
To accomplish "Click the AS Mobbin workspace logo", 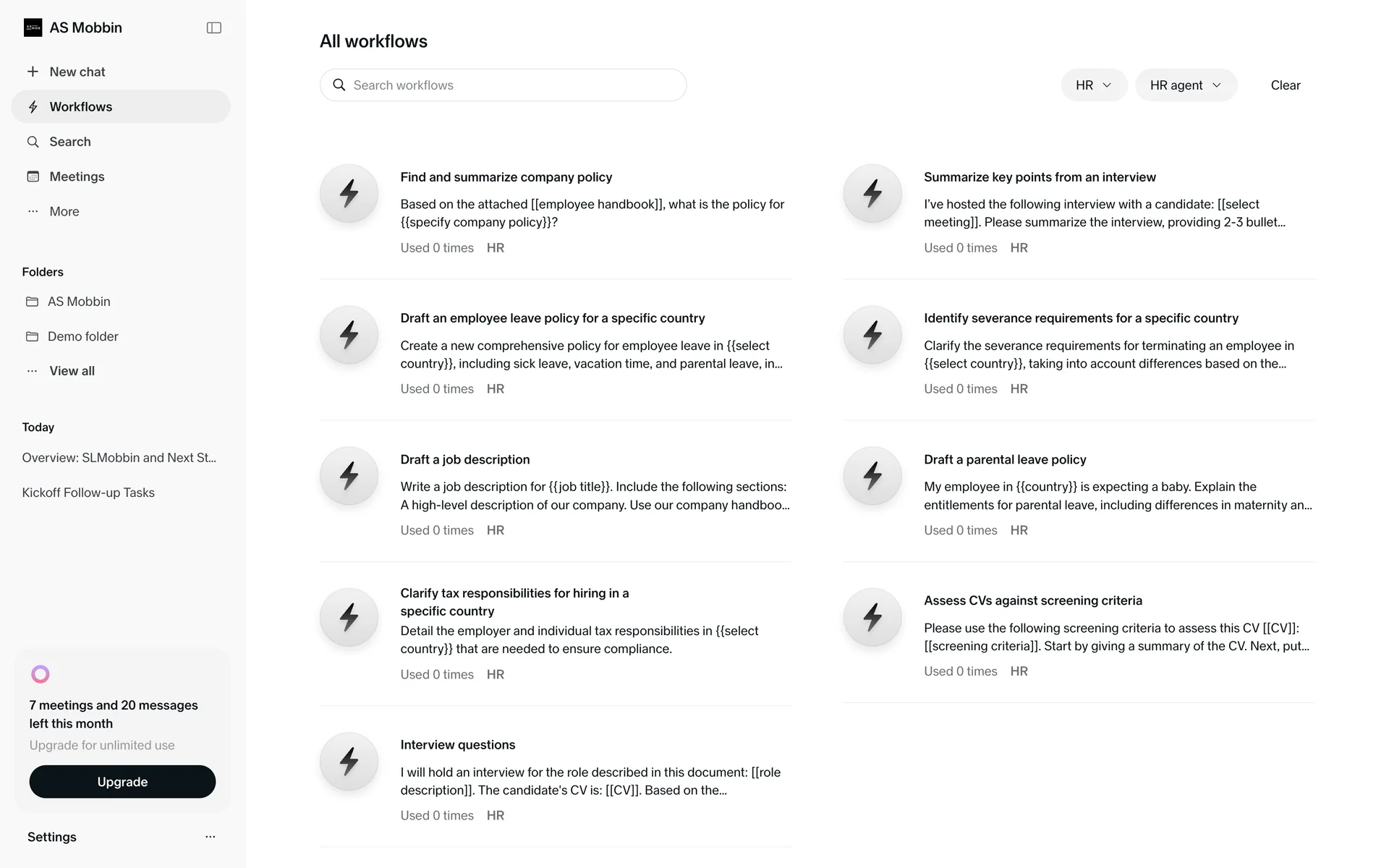I will pyautogui.click(x=33, y=27).
